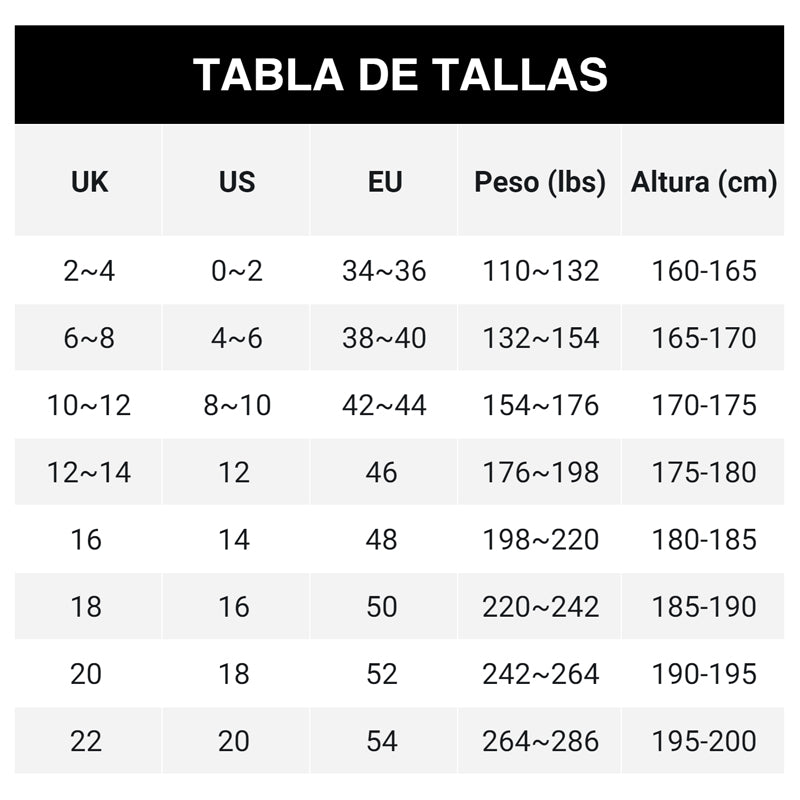Select the EU column header
800x800 pixels.
tap(384, 181)
